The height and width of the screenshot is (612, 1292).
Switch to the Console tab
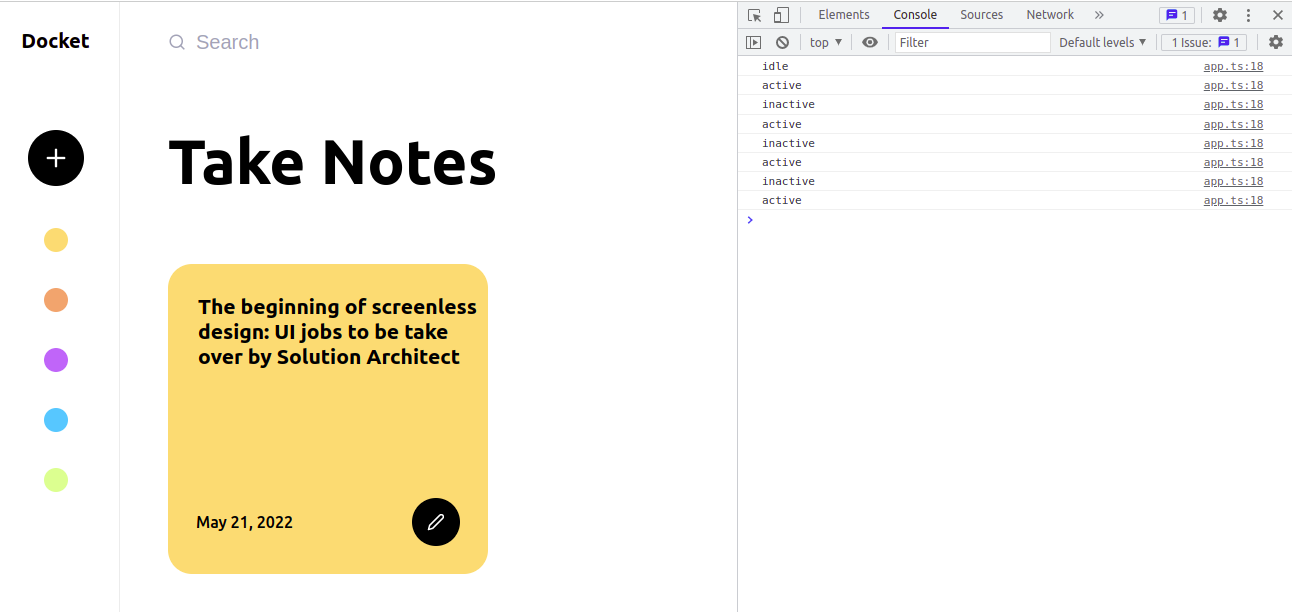(x=915, y=15)
